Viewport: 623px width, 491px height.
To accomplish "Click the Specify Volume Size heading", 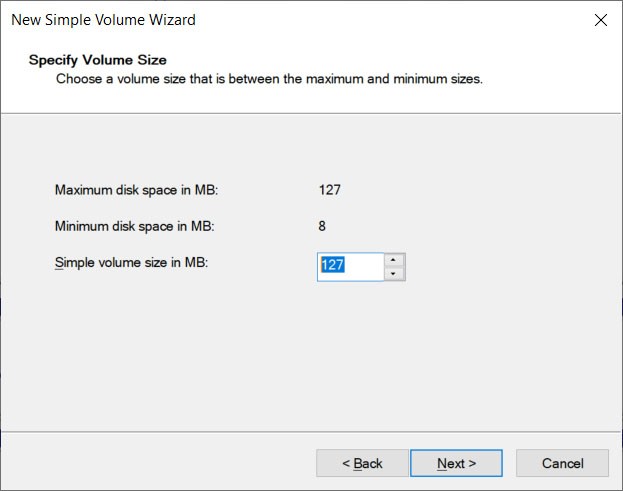I will pos(98,60).
